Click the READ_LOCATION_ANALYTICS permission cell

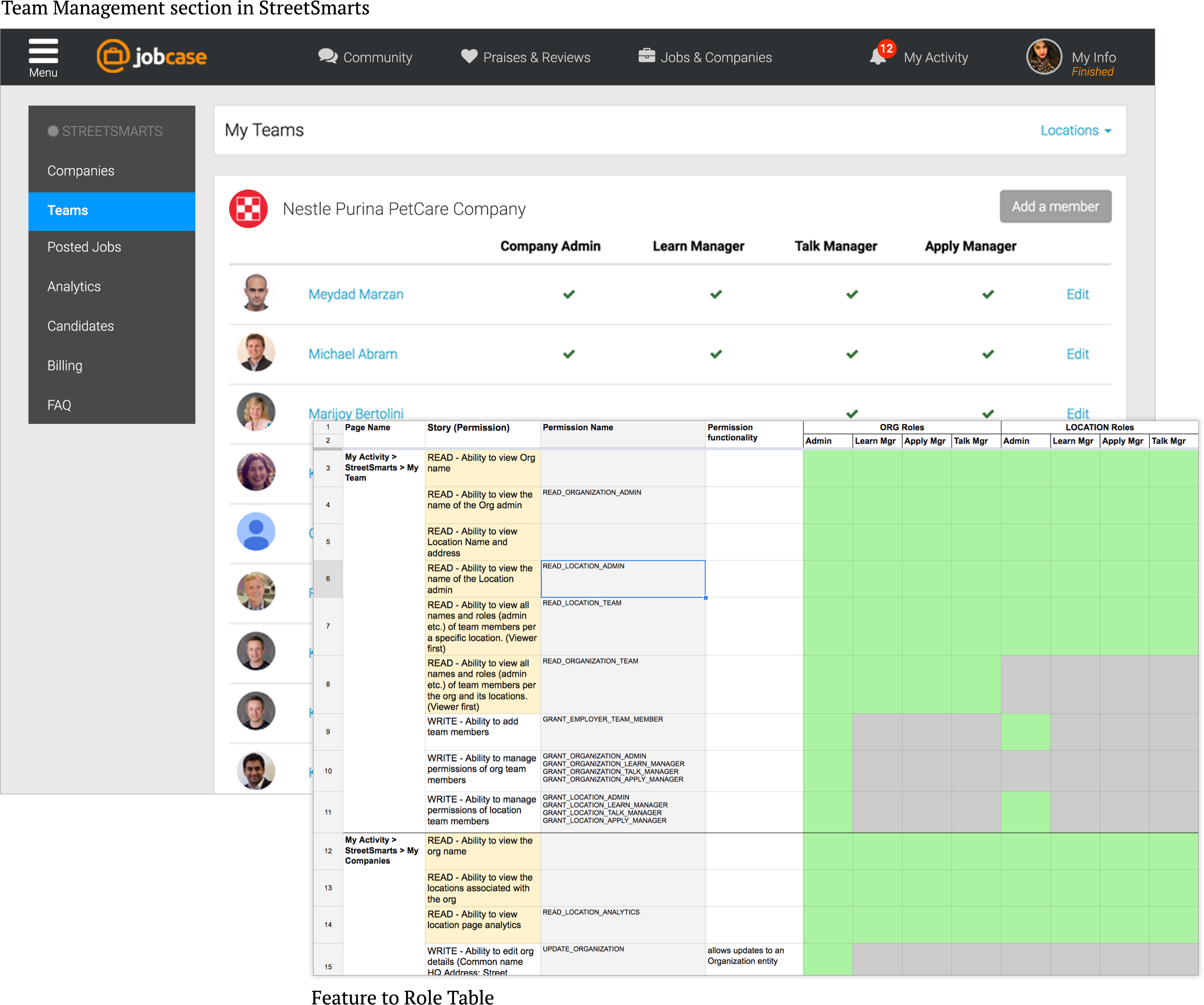pos(623,924)
